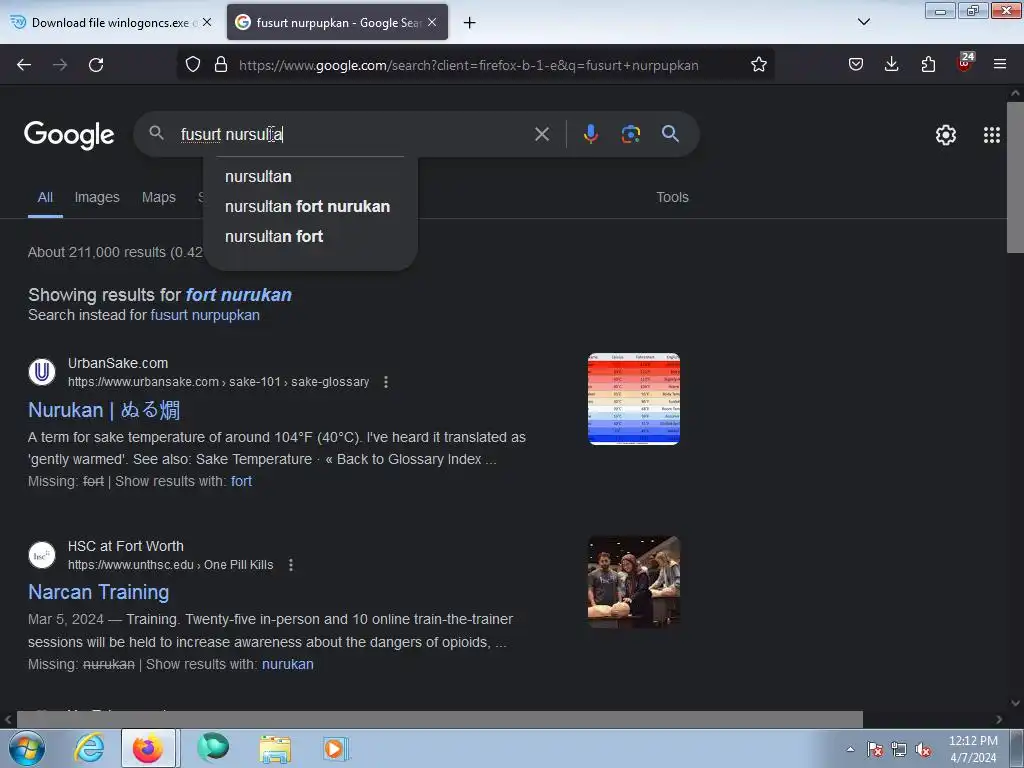This screenshot has width=1024, height=768.
Task: Click the HSC site favicon
Action: coord(42,555)
